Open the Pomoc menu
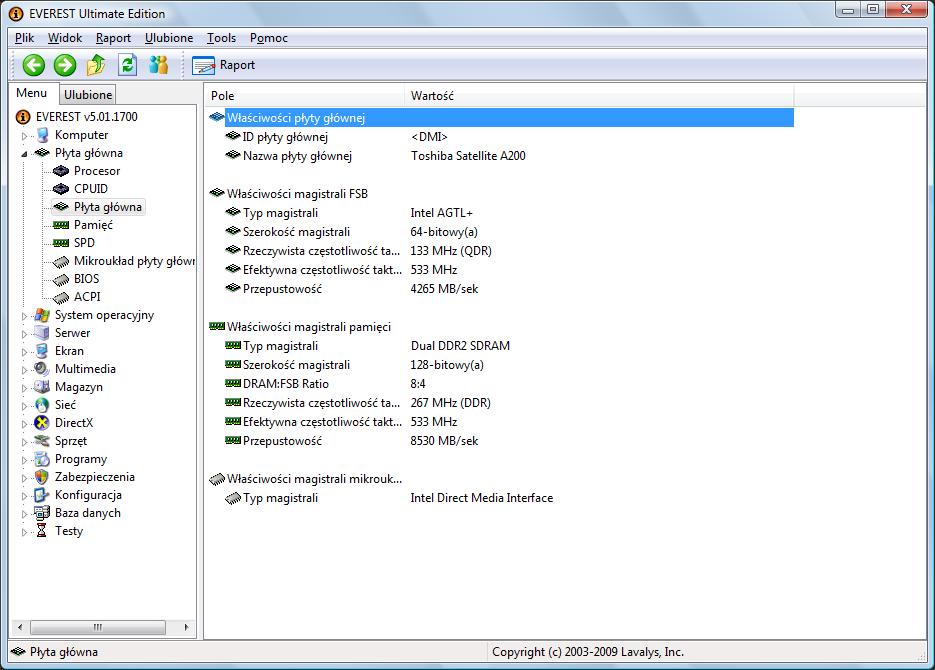Screen dimensions: 935x670 [x=269, y=38]
